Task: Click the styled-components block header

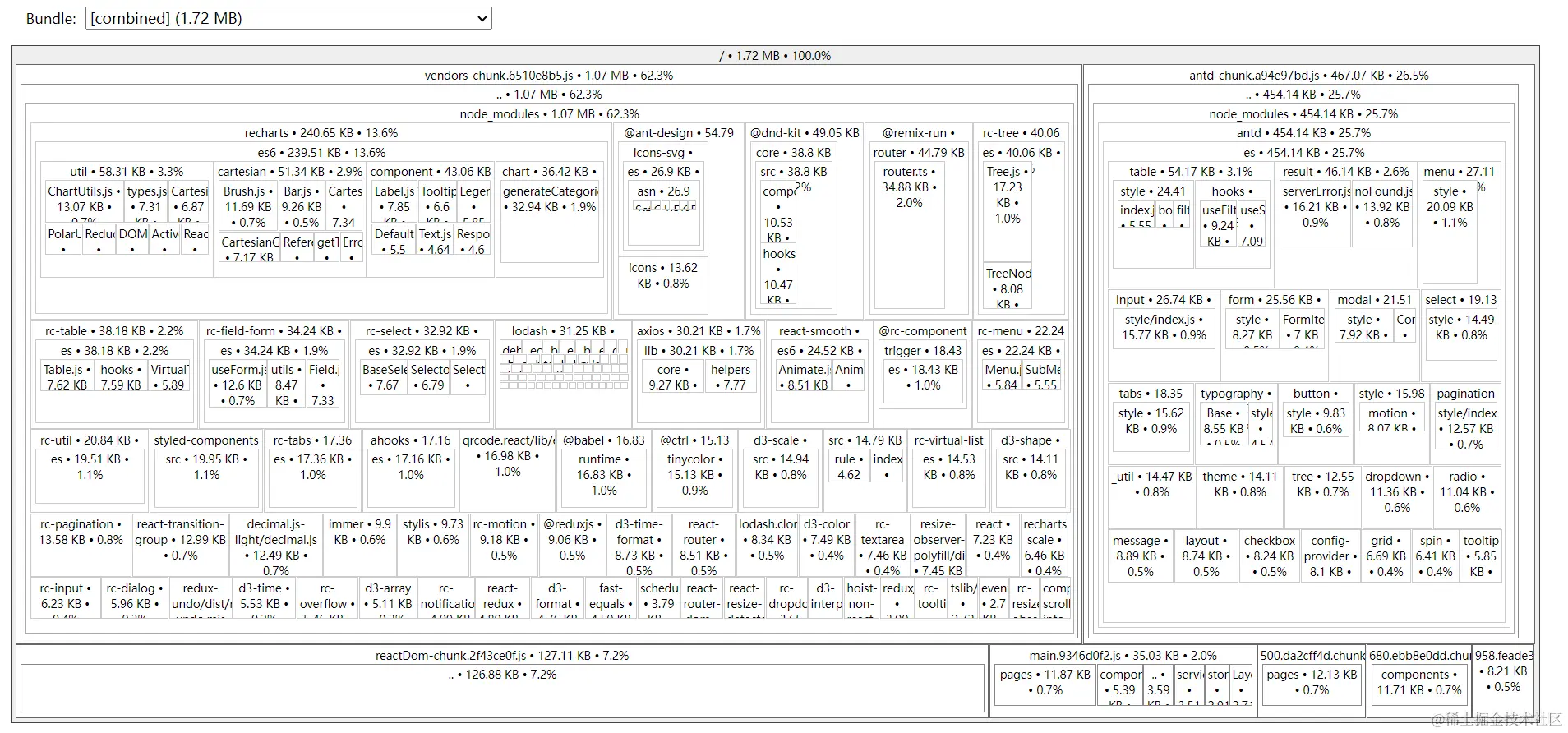Action: 206,440
